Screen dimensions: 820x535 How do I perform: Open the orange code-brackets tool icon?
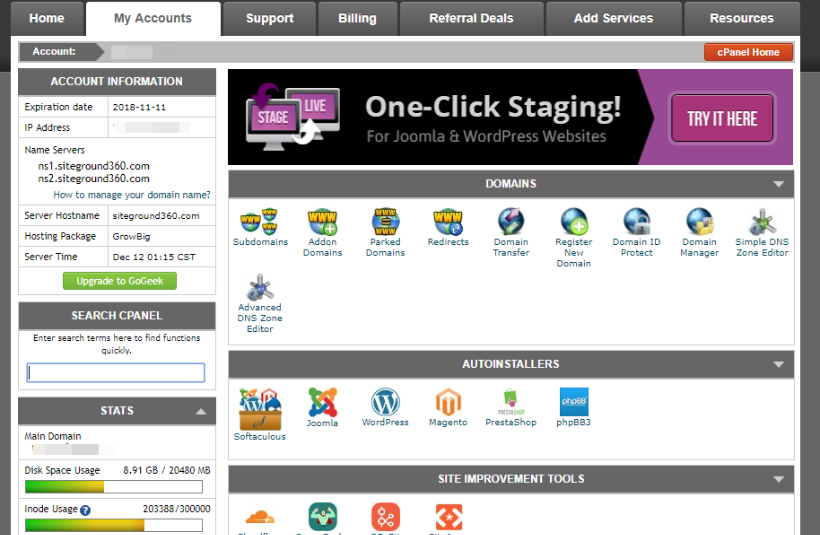click(449, 517)
